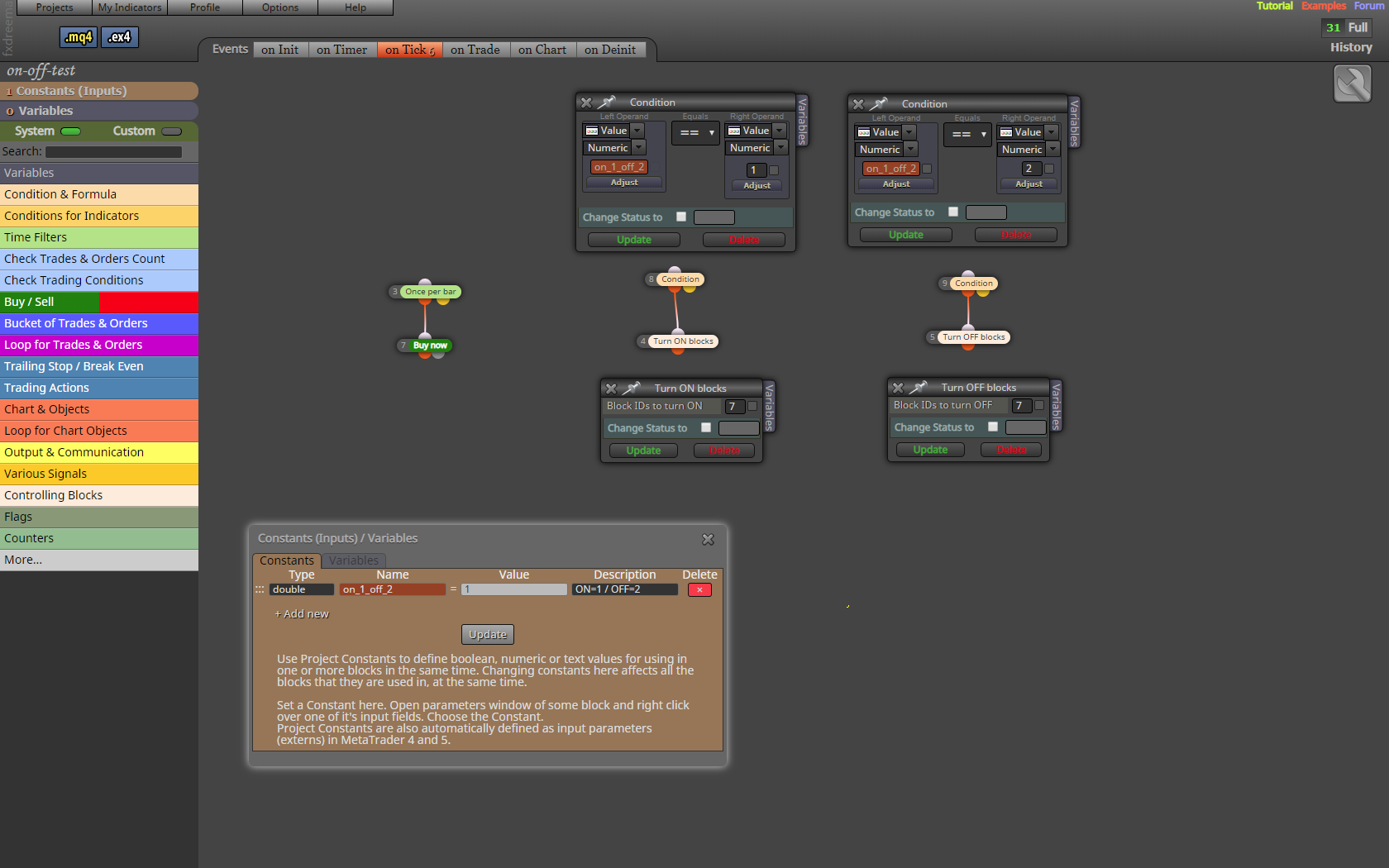Open the My Indicators menu

point(130,7)
